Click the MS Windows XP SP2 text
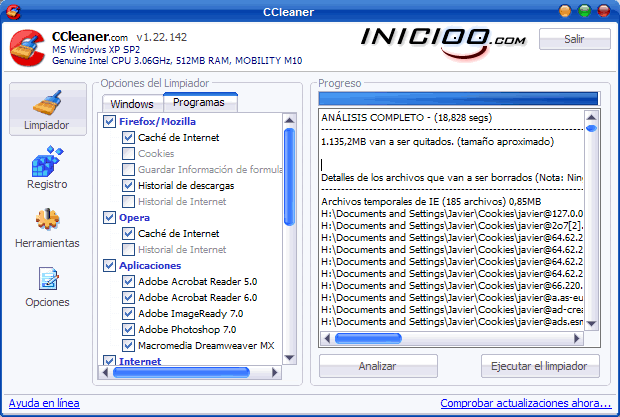This screenshot has width=620, height=417. (x=96, y=50)
